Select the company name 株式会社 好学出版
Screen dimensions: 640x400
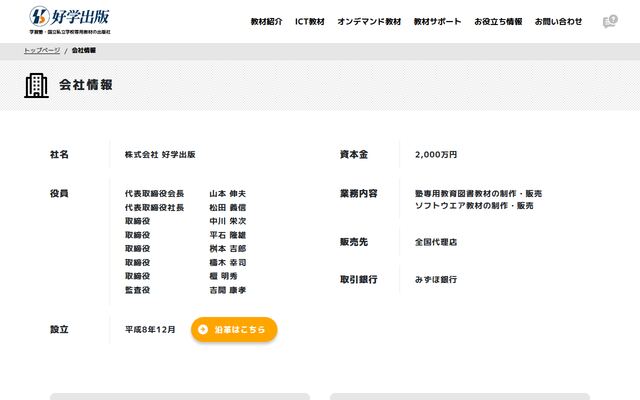(160, 155)
